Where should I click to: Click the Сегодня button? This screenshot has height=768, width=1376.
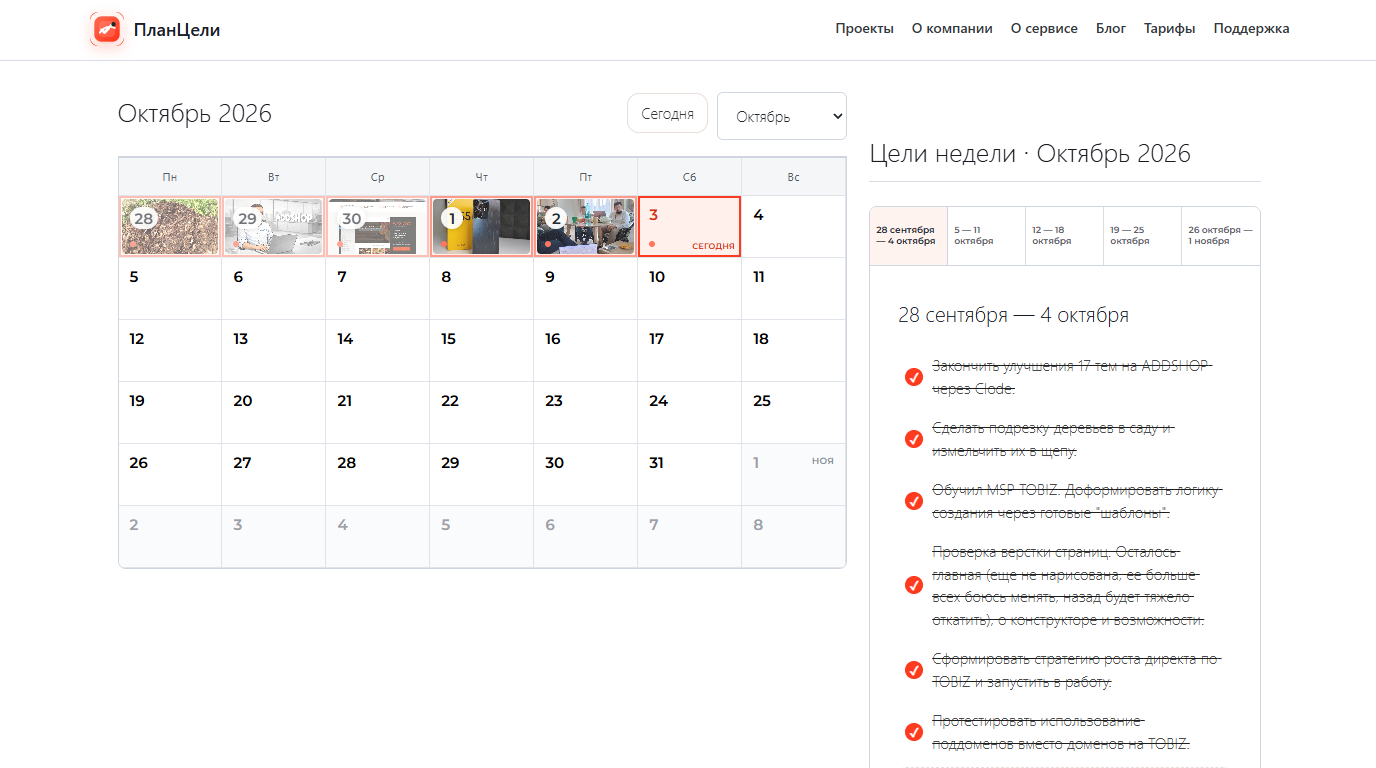[x=667, y=113]
